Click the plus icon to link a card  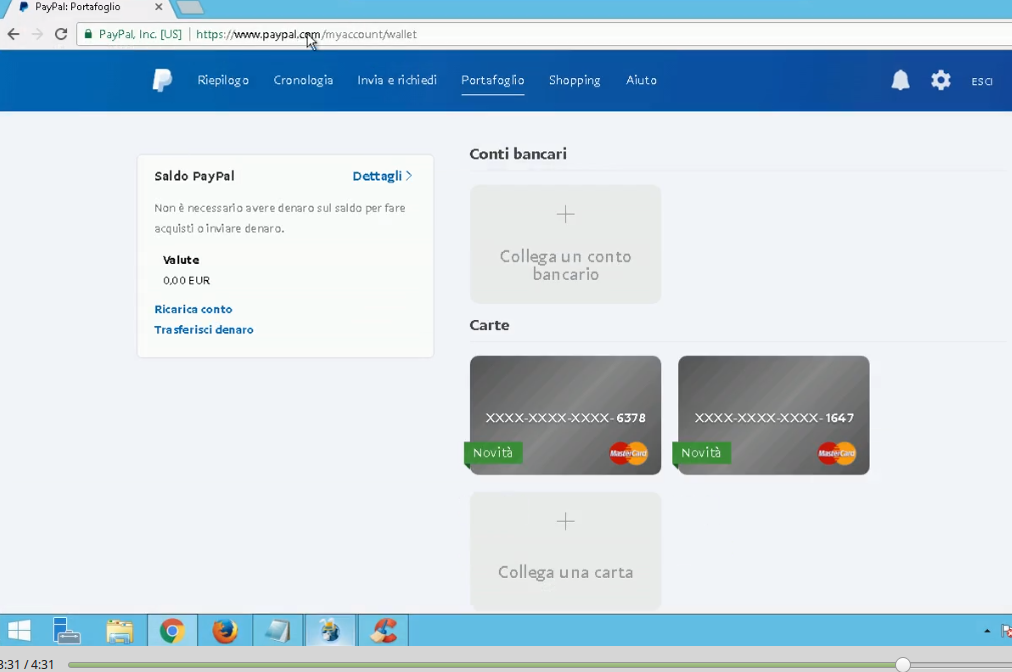565,521
